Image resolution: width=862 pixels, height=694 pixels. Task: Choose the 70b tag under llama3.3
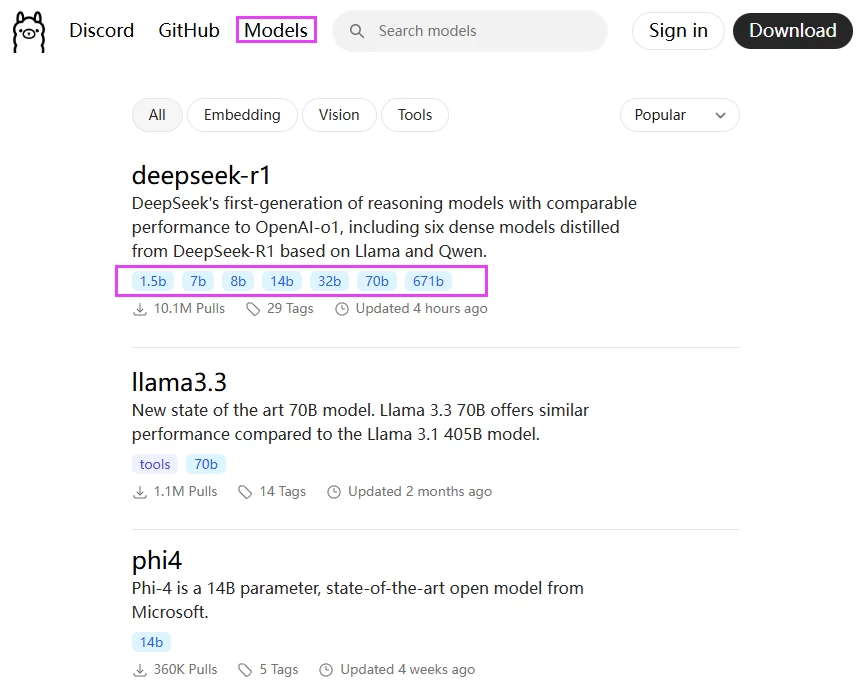tap(205, 464)
